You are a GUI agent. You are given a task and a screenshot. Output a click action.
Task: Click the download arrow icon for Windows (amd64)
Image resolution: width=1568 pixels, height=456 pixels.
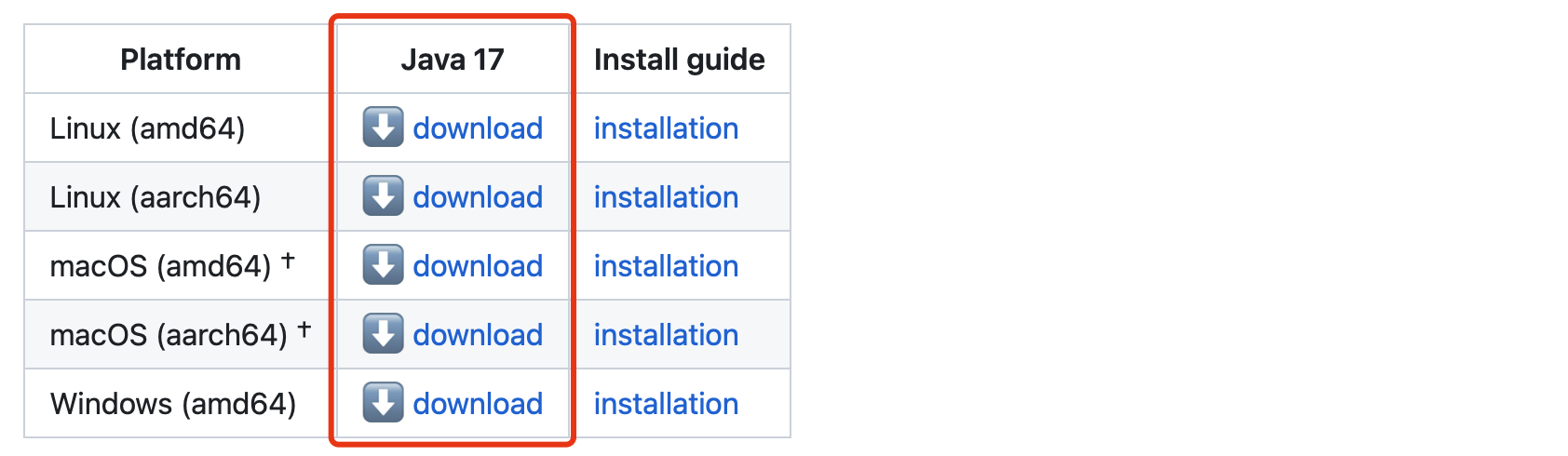pyautogui.click(x=383, y=403)
